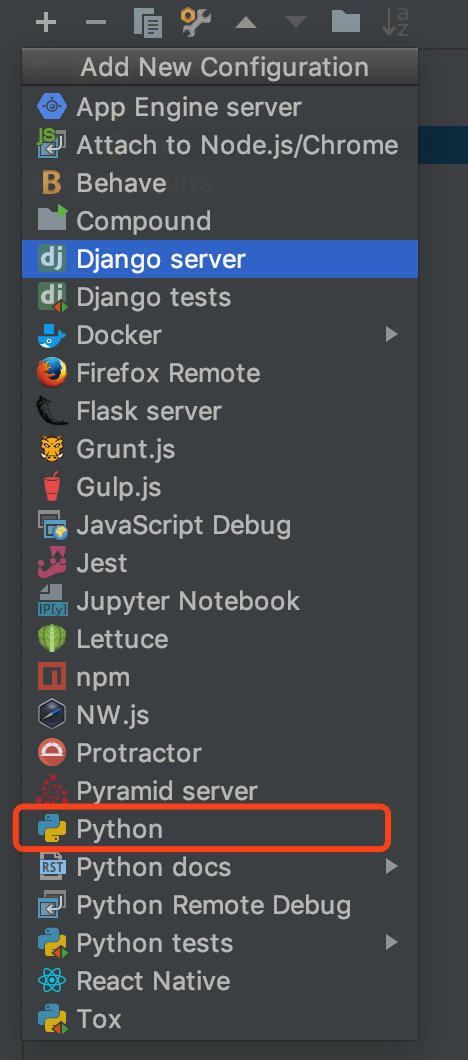Image resolution: width=468 pixels, height=1060 pixels.
Task: Select Pyramid server entry
Action: (220, 791)
